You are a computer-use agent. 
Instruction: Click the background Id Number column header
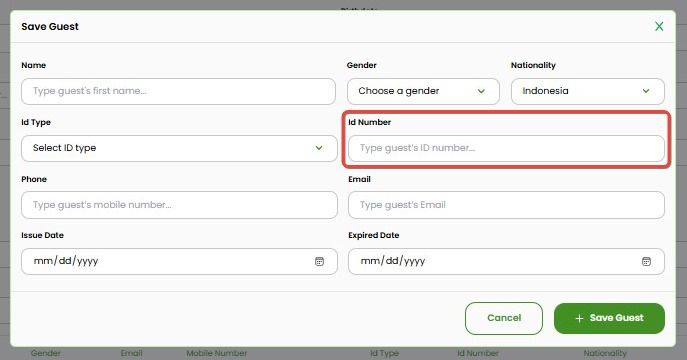[478, 353]
